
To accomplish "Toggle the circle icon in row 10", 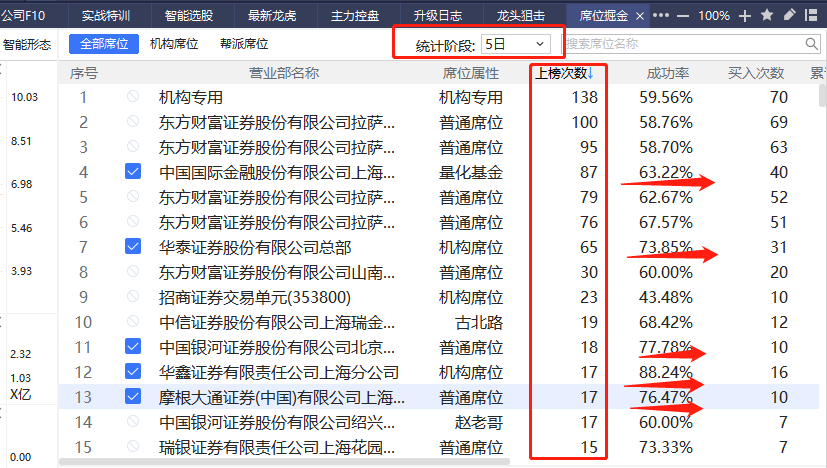I will tap(133, 321).
